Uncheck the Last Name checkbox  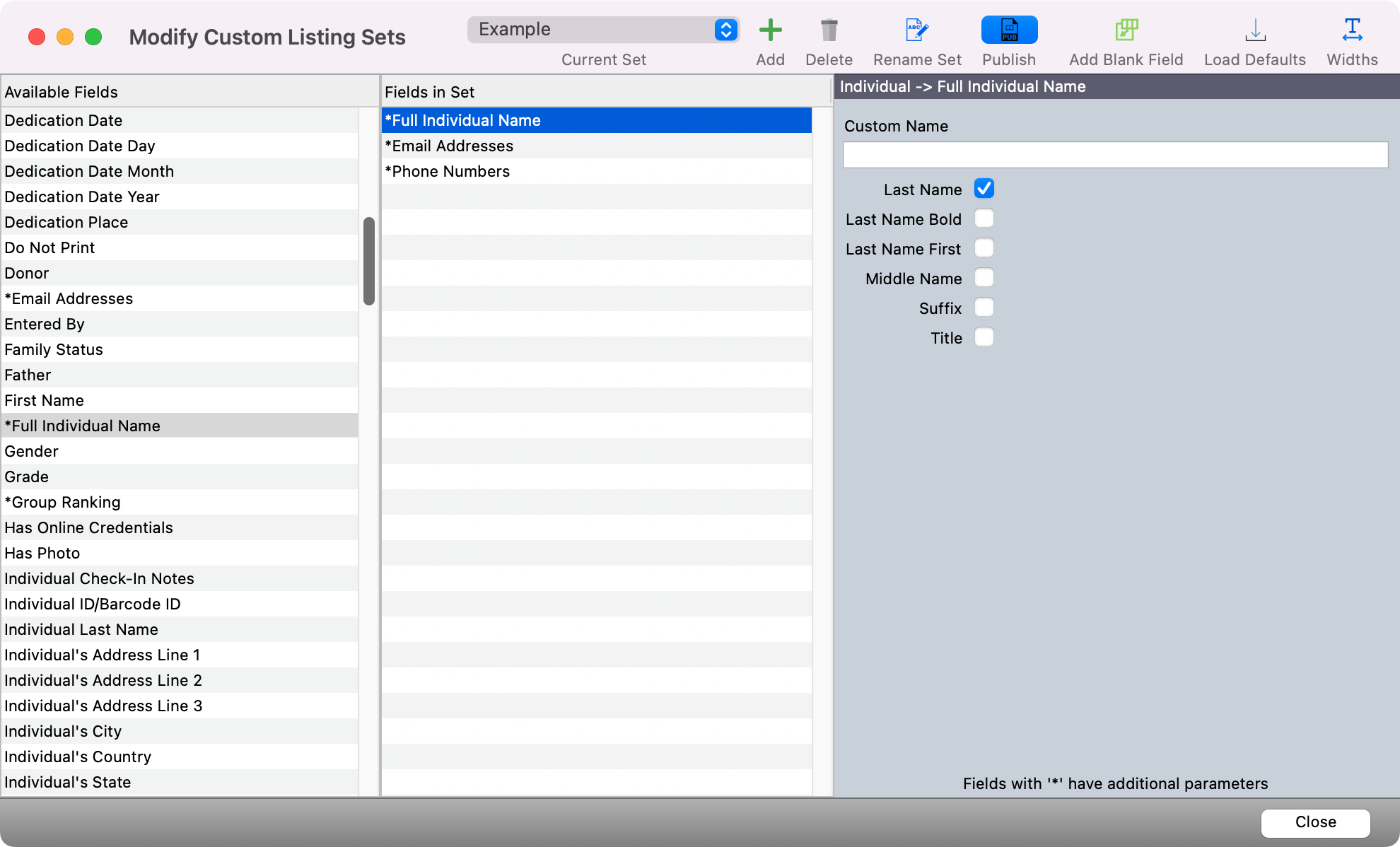pyautogui.click(x=984, y=189)
